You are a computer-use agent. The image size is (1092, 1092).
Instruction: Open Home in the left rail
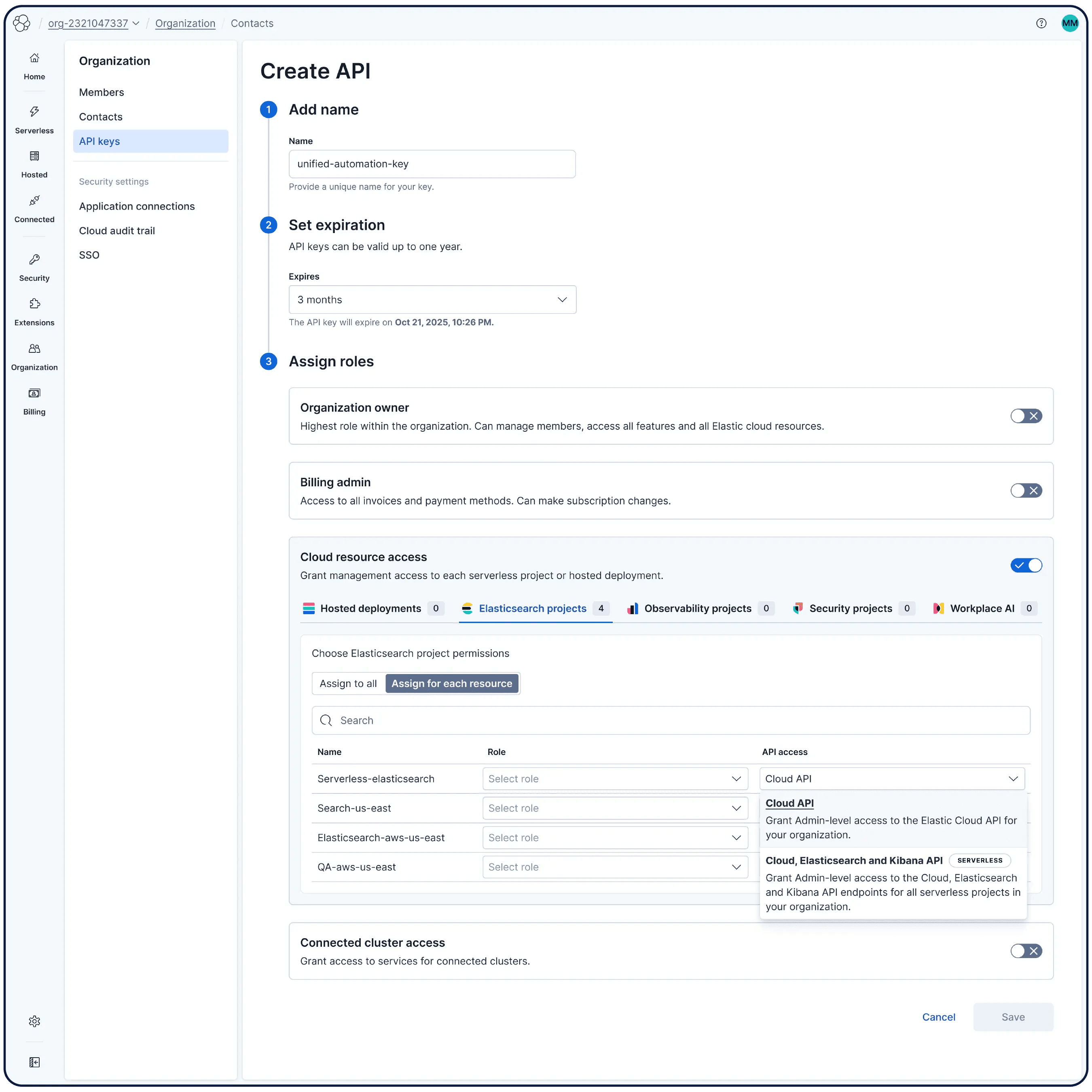pos(34,67)
